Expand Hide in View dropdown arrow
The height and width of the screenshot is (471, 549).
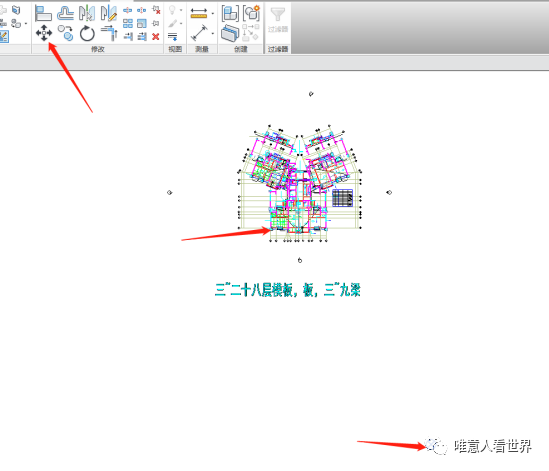coord(181,10)
